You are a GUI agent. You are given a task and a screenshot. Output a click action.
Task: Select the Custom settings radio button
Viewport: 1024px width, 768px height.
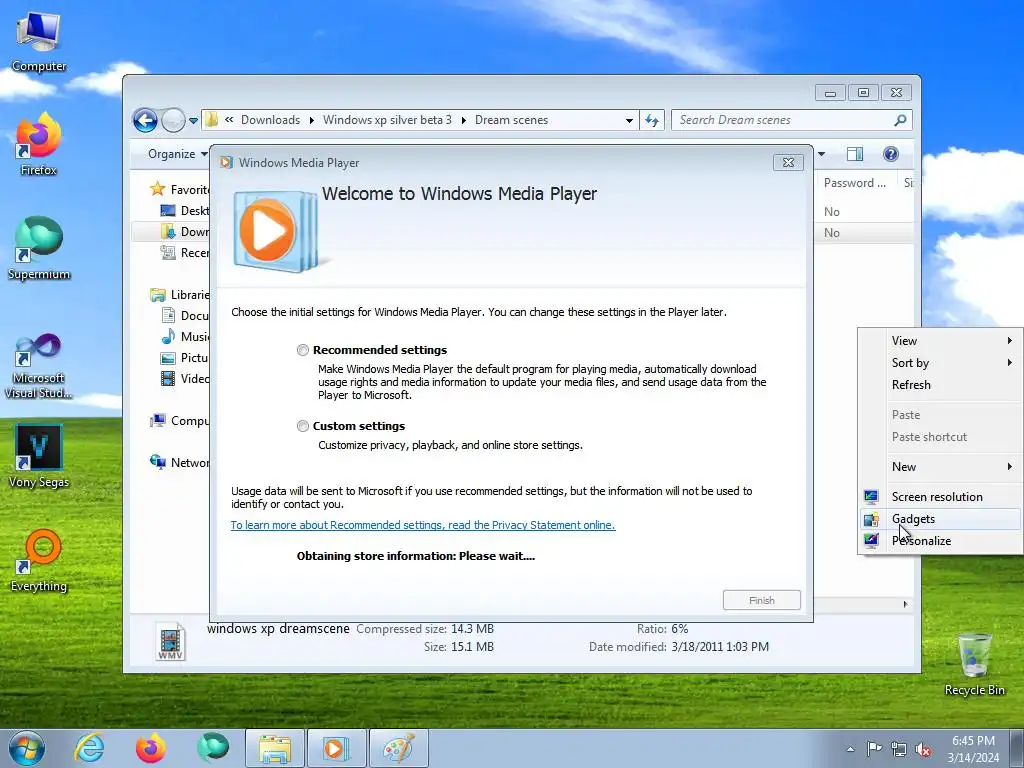(302, 426)
